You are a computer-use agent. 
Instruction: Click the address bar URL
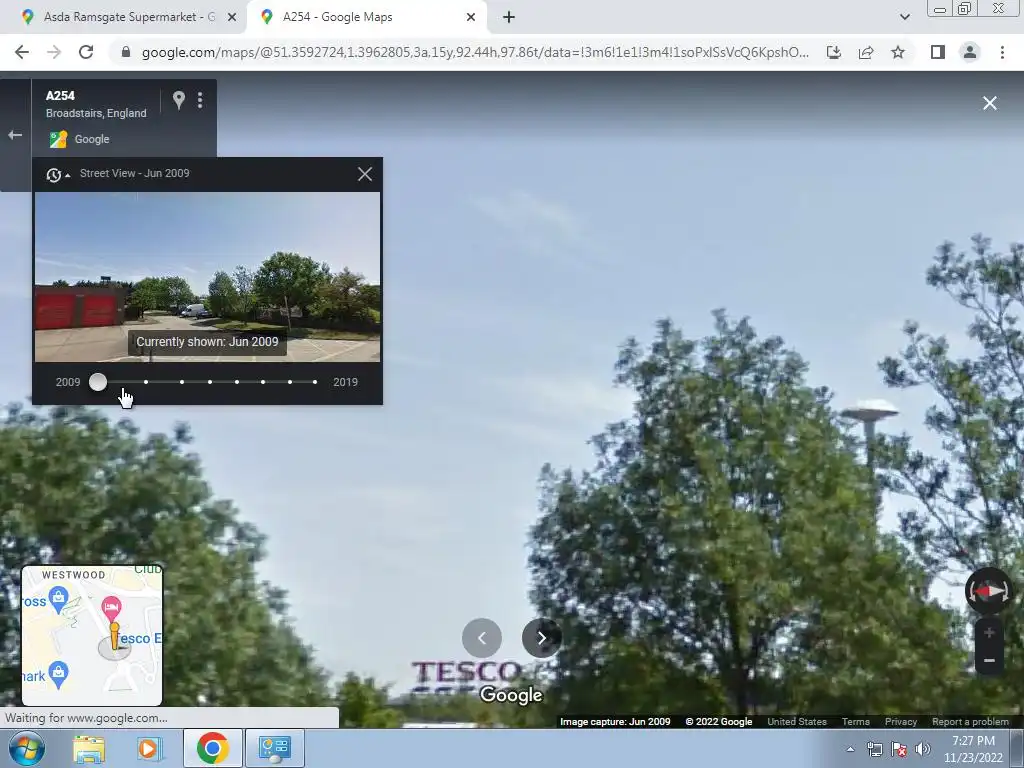[475, 52]
